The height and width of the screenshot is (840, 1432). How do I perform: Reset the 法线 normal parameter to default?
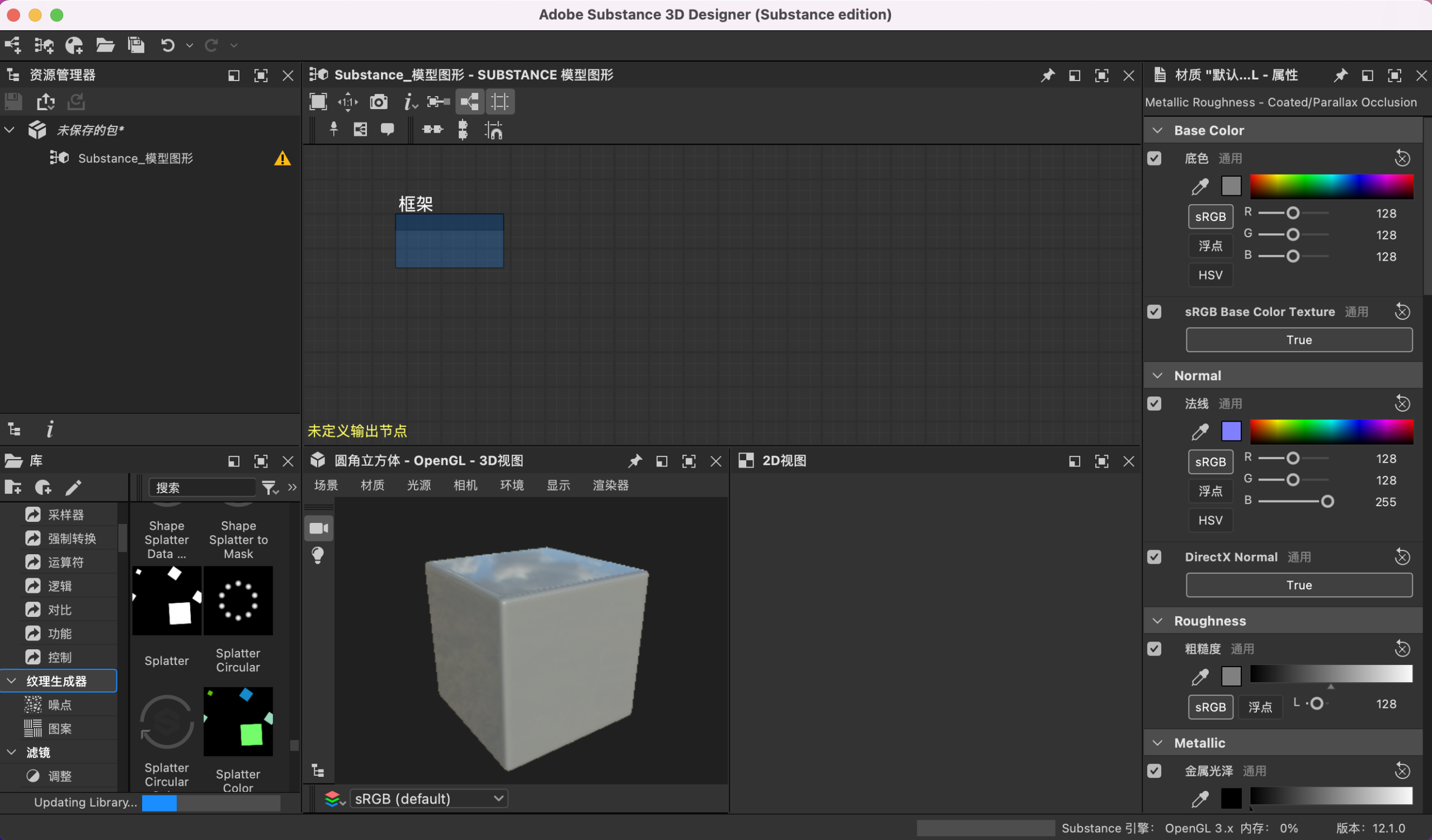tap(1402, 404)
